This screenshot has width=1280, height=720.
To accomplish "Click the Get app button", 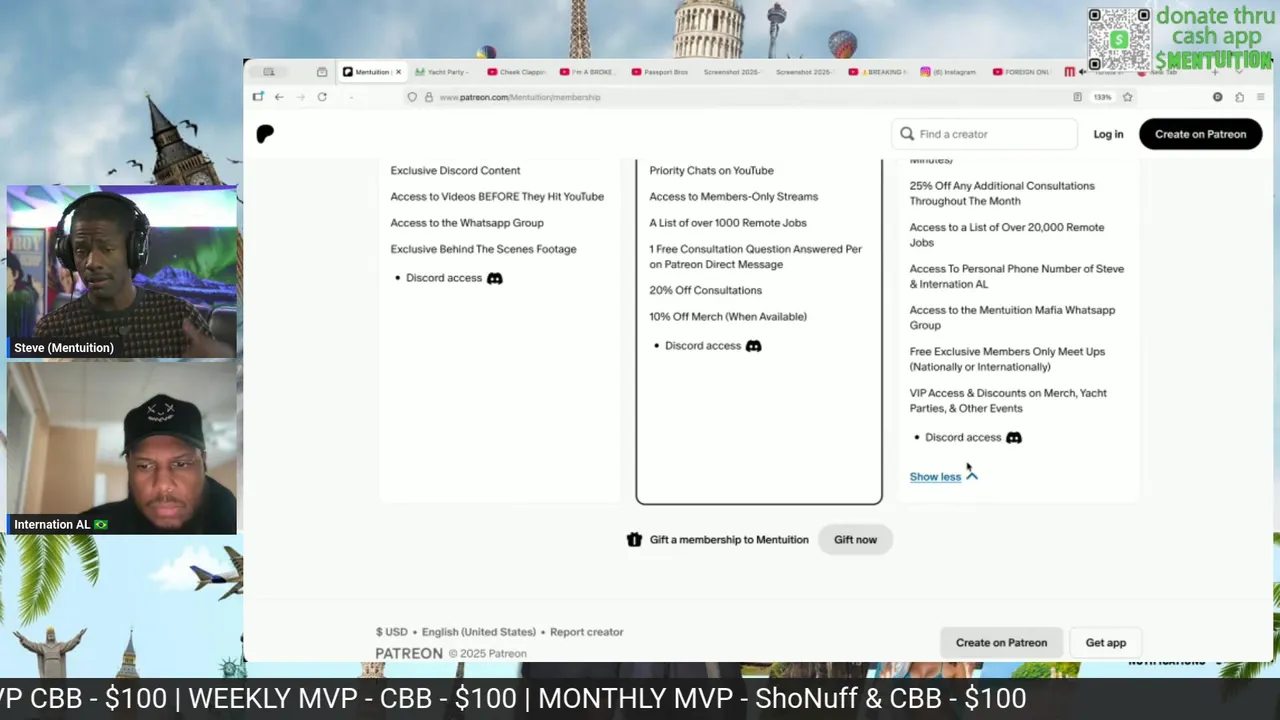I will (x=1106, y=643).
